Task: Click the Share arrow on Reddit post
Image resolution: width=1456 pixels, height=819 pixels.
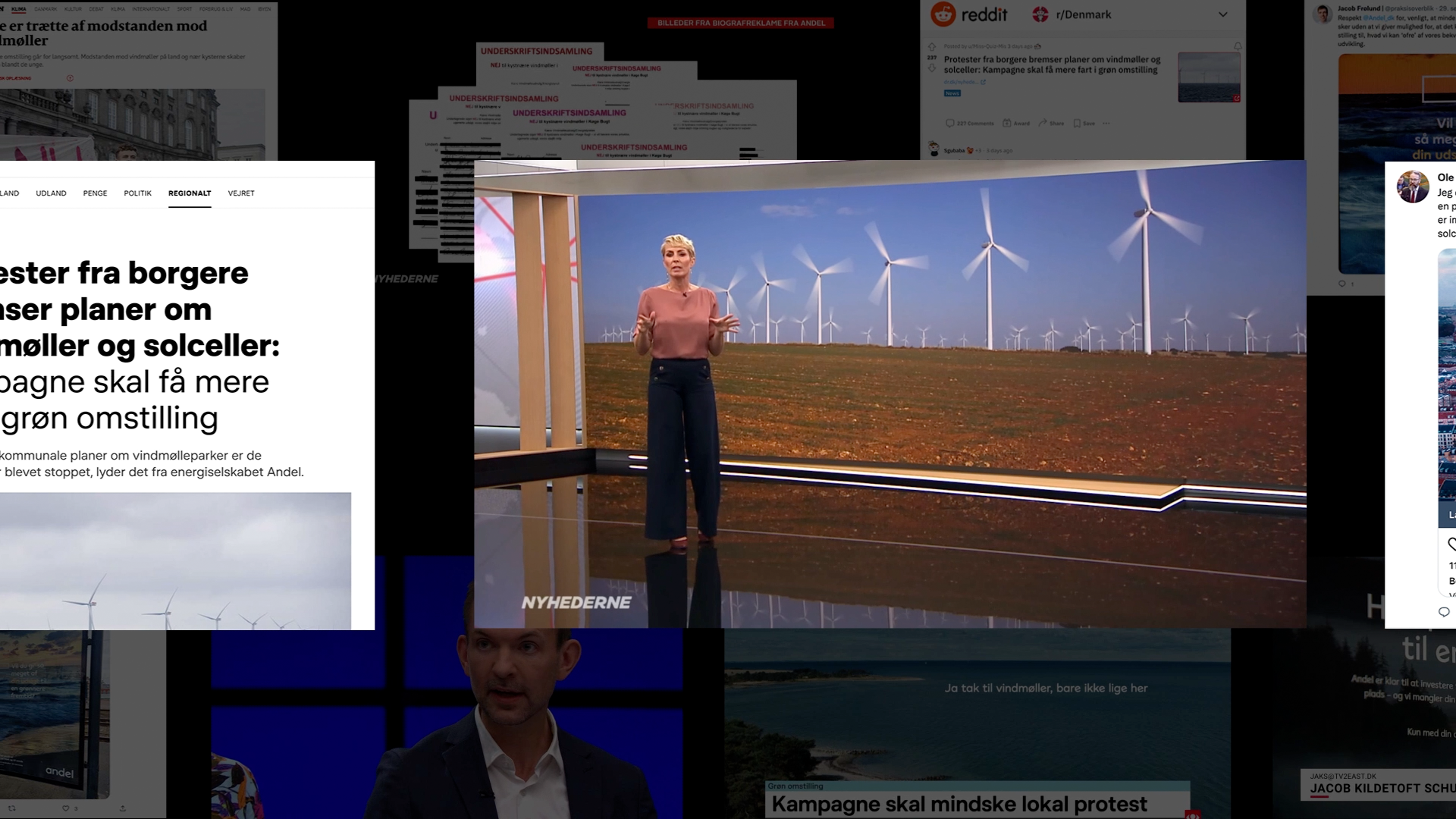Action: [x=1043, y=123]
